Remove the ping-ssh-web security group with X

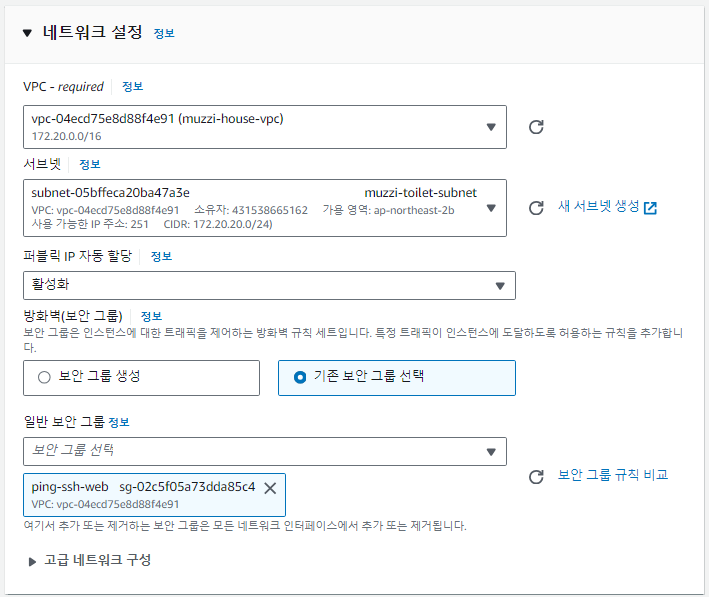tap(270, 488)
